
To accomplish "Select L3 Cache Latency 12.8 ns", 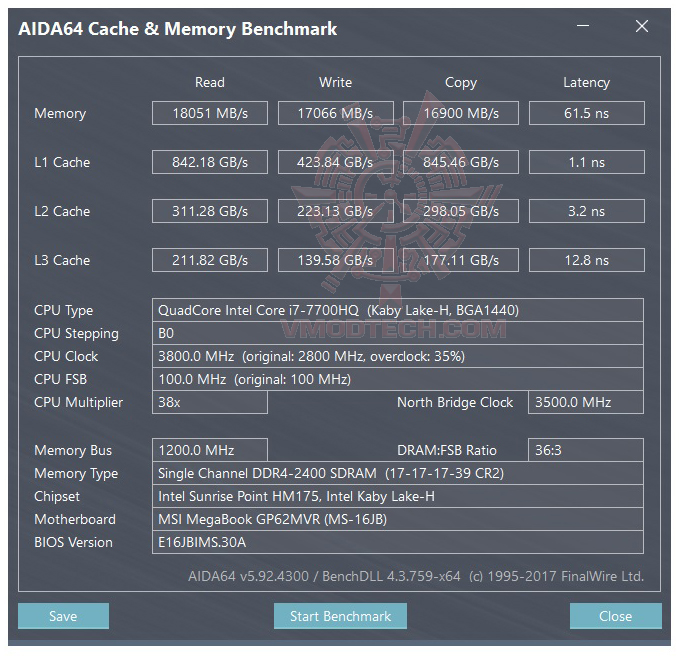I will point(587,260).
